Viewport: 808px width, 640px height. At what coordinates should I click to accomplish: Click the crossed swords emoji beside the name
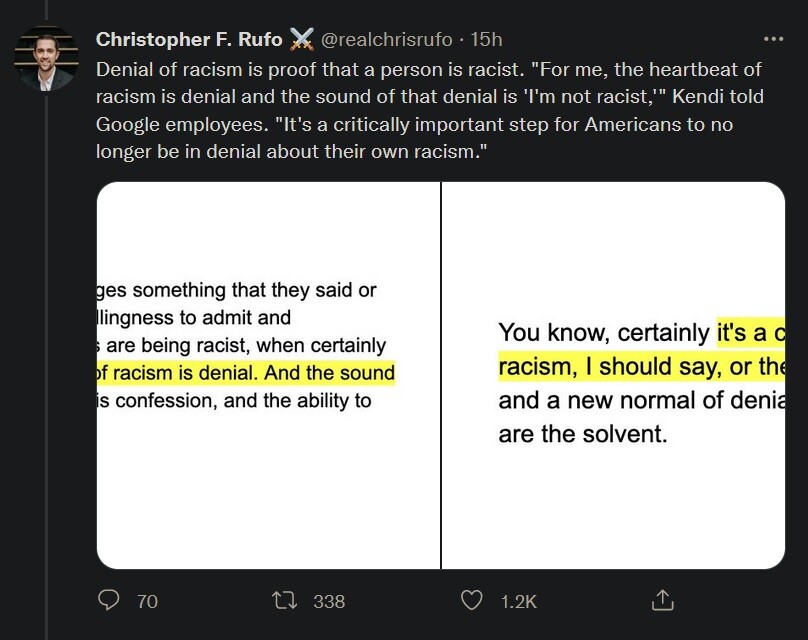(x=301, y=40)
